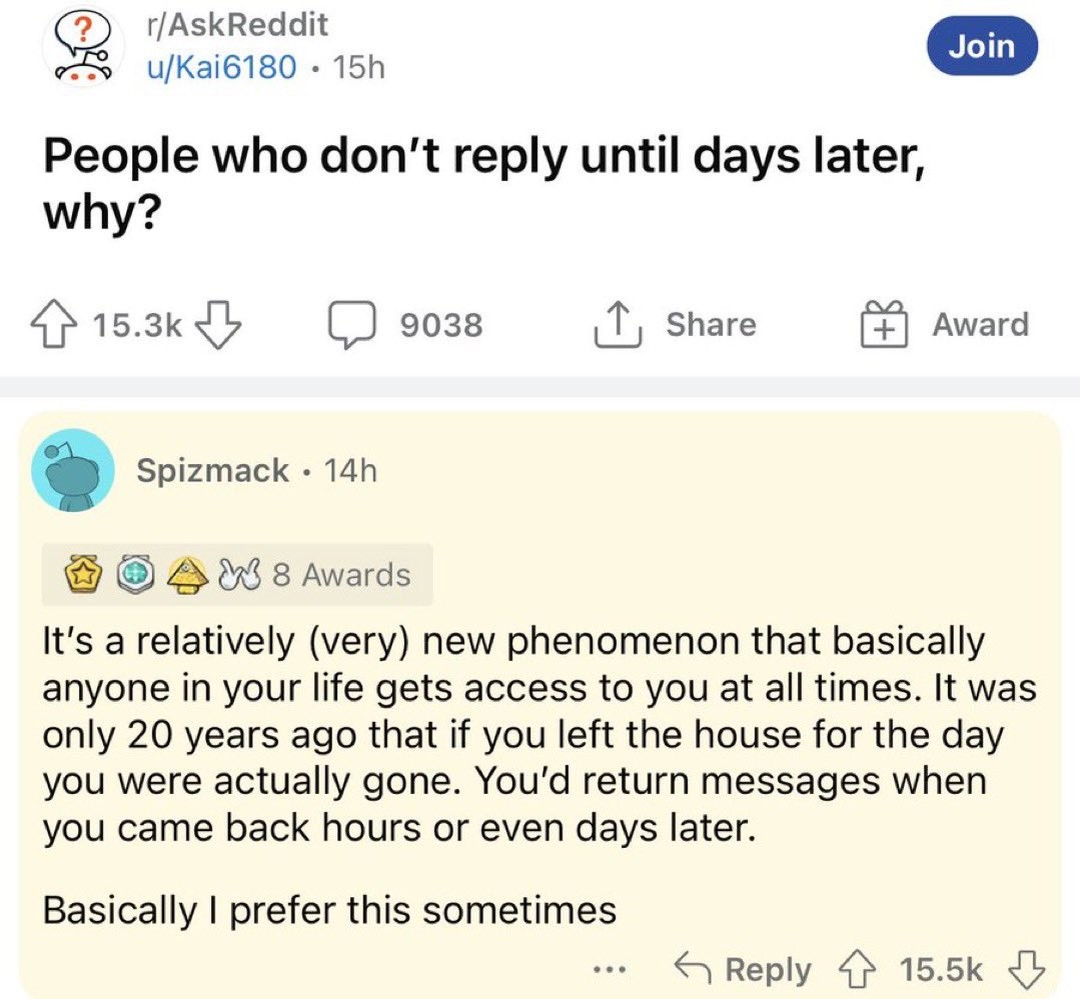Open post title about replying days later
This screenshot has height=999, width=1080.
pyautogui.click(x=480, y=182)
